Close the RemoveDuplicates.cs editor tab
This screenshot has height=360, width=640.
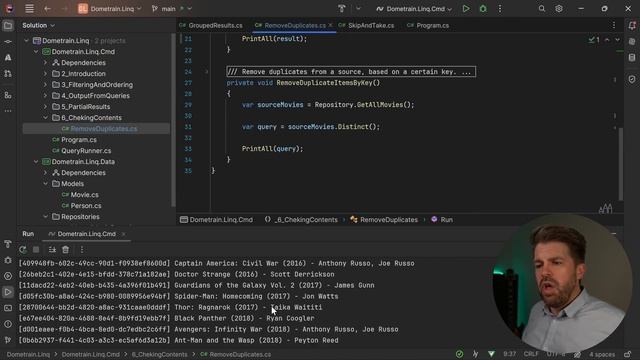click(330, 25)
